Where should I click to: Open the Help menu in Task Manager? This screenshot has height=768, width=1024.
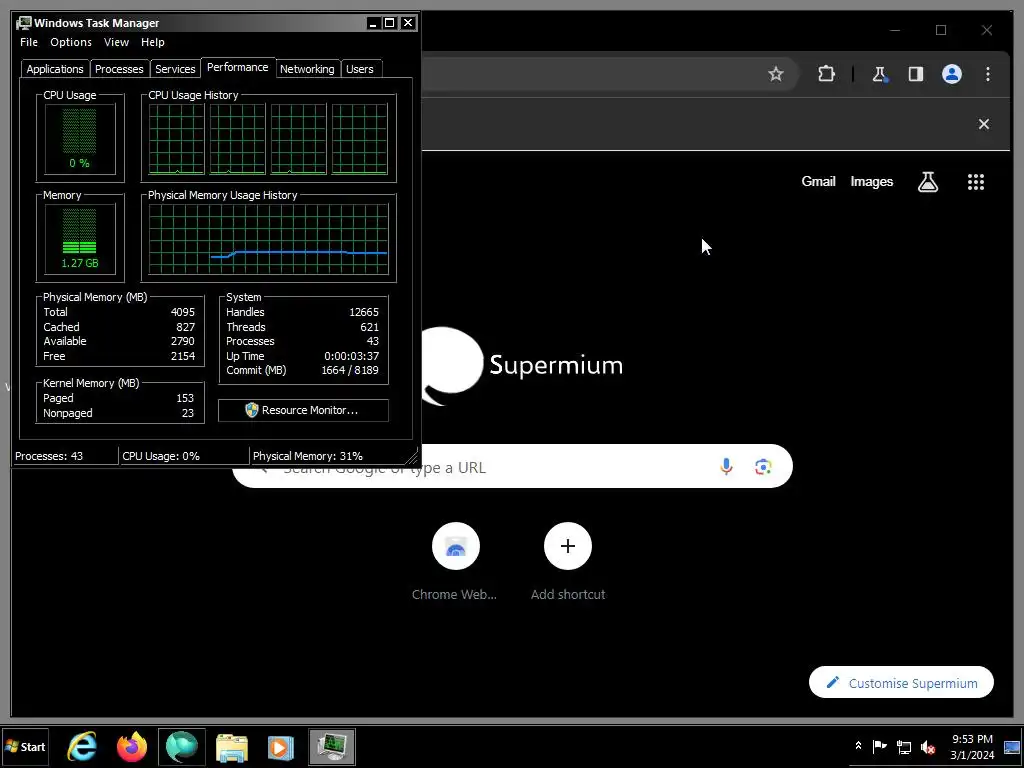pyautogui.click(x=153, y=42)
